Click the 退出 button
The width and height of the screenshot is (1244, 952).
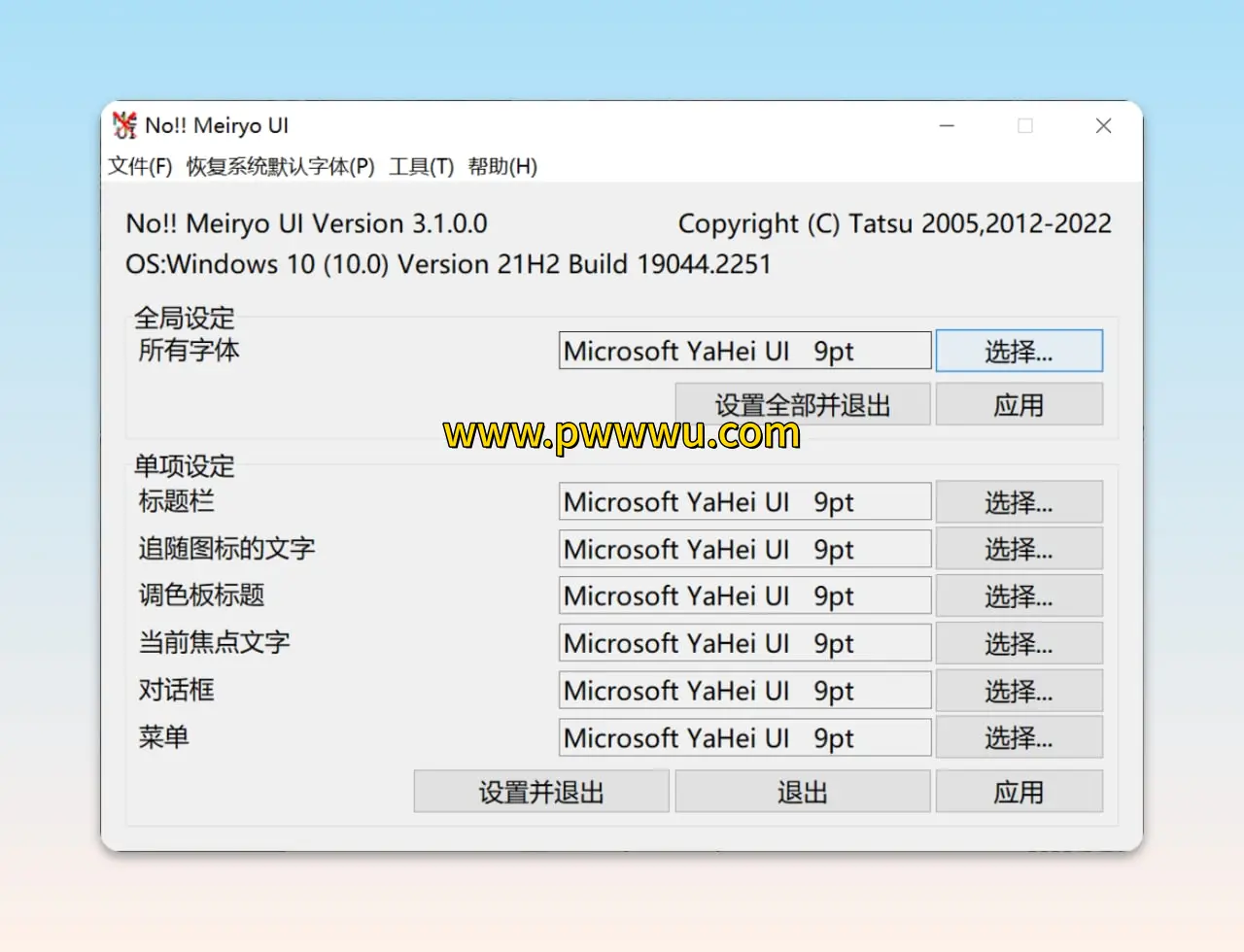pyautogui.click(x=802, y=792)
